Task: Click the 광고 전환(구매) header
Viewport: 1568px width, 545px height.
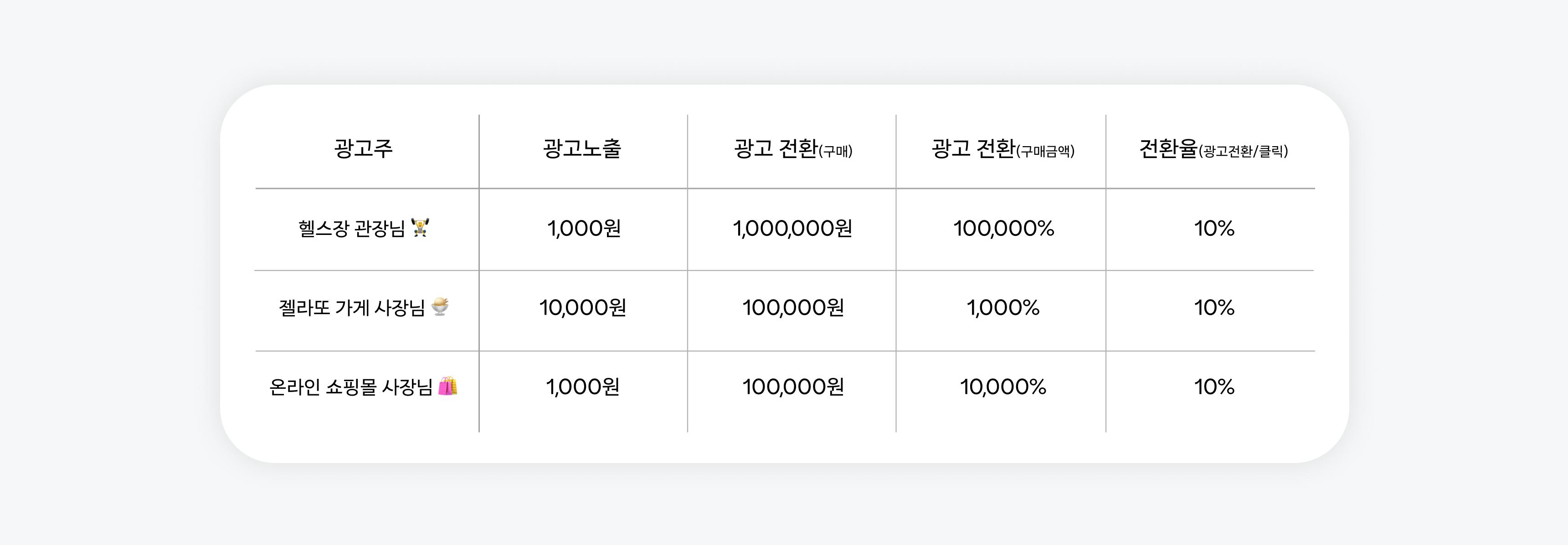Action: pos(792,149)
